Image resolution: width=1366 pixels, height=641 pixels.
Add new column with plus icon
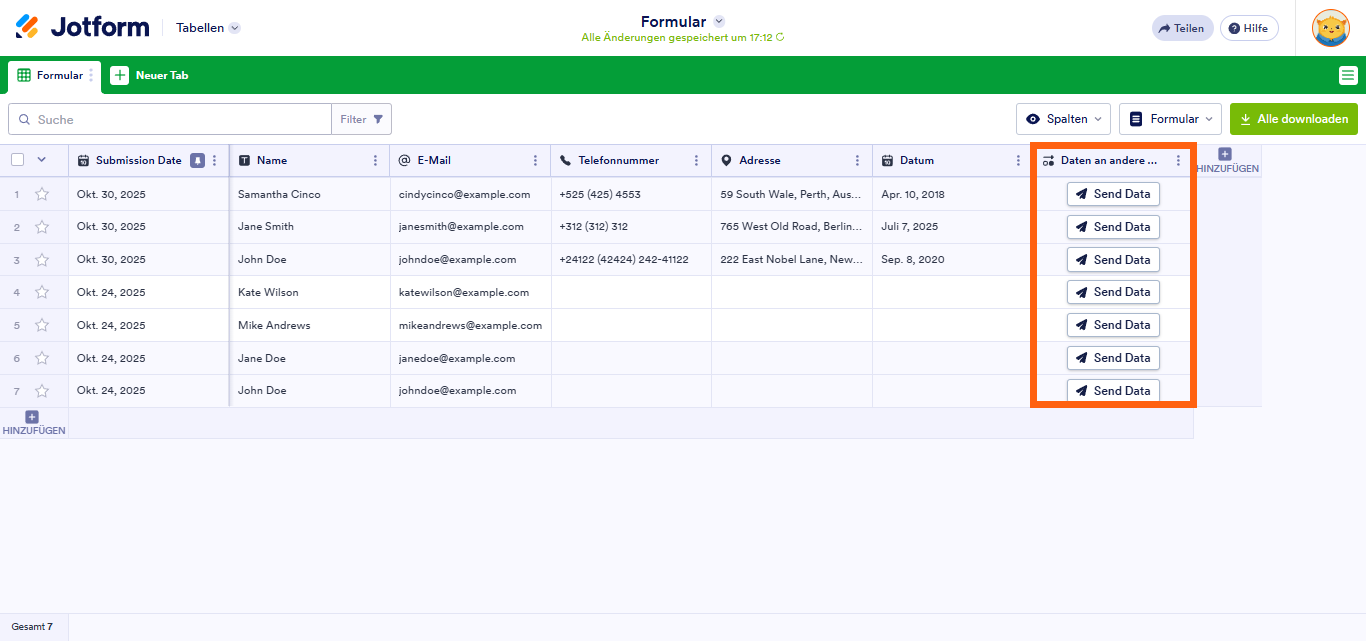click(x=1225, y=155)
